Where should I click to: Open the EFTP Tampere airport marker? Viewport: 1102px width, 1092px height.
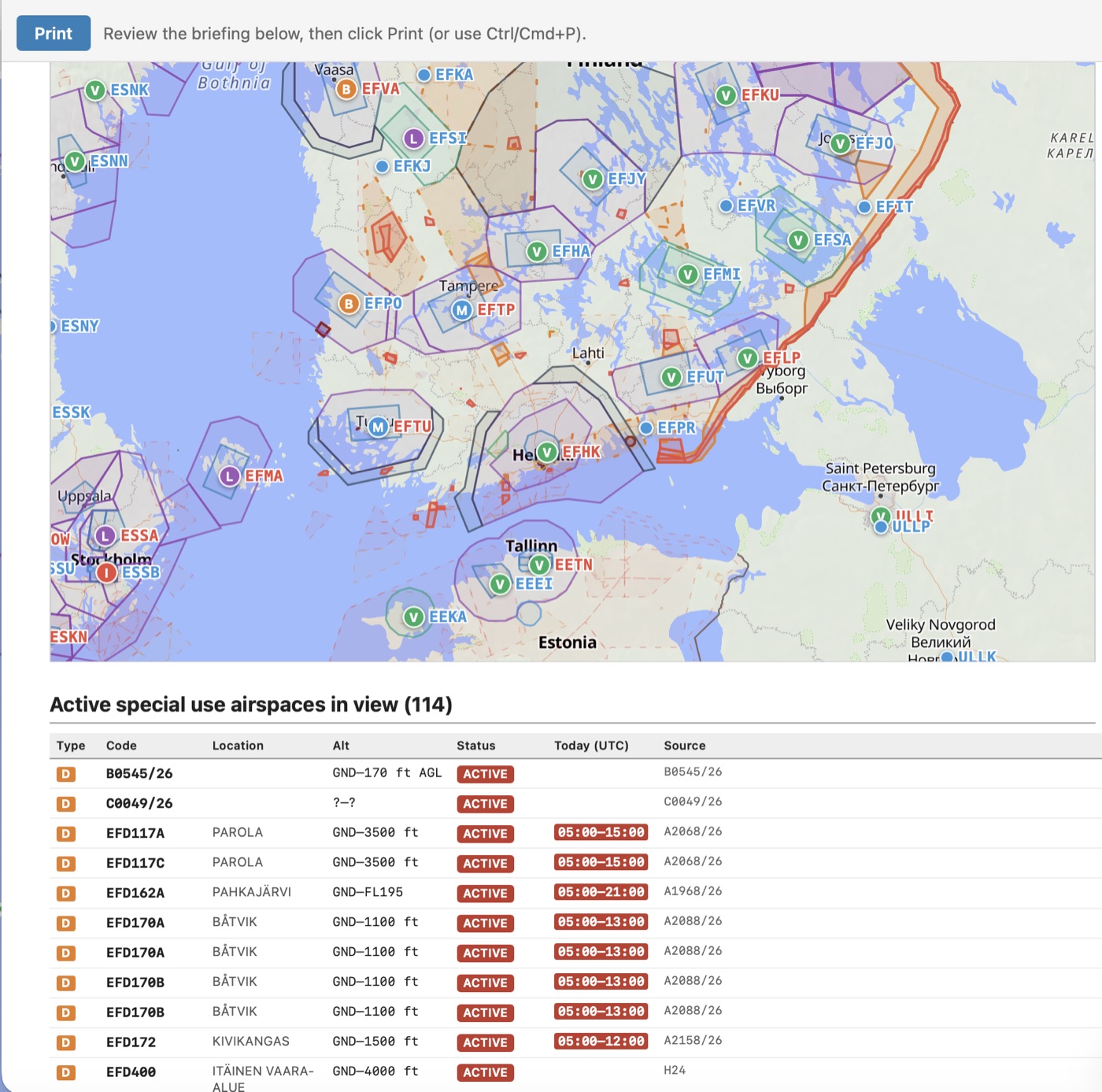[462, 310]
